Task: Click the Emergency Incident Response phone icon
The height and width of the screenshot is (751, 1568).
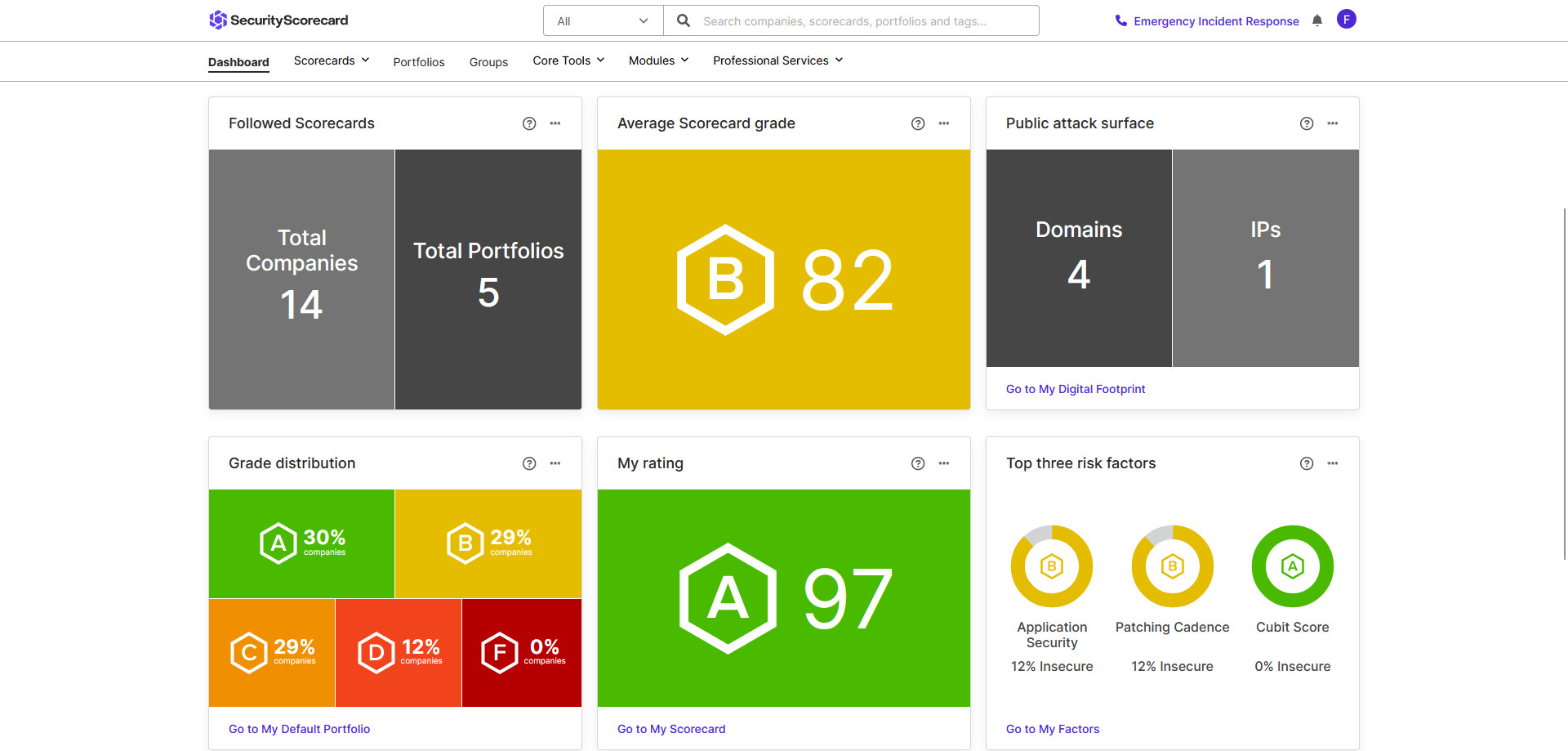Action: tap(1120, 20)
